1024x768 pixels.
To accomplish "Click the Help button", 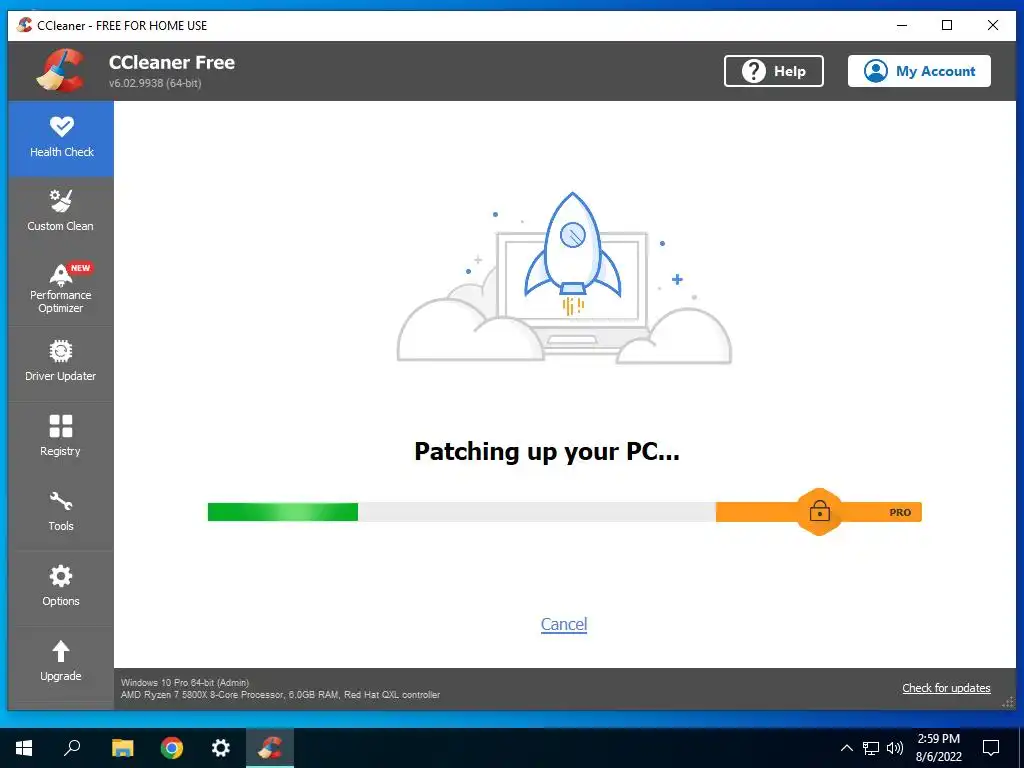I will 773,71.
